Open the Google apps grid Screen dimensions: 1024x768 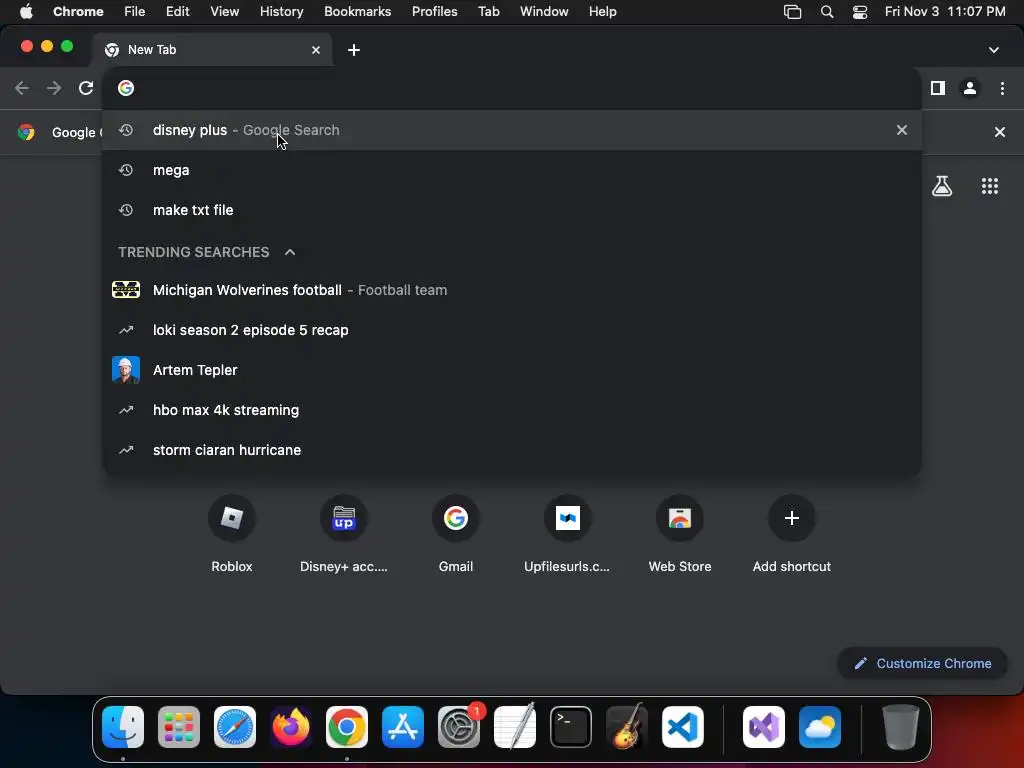[x=990, y=186]
